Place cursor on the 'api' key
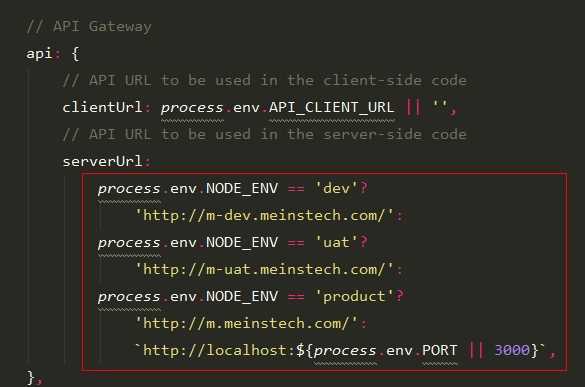This screenshot has height=387, width=585. click(39, 53)
